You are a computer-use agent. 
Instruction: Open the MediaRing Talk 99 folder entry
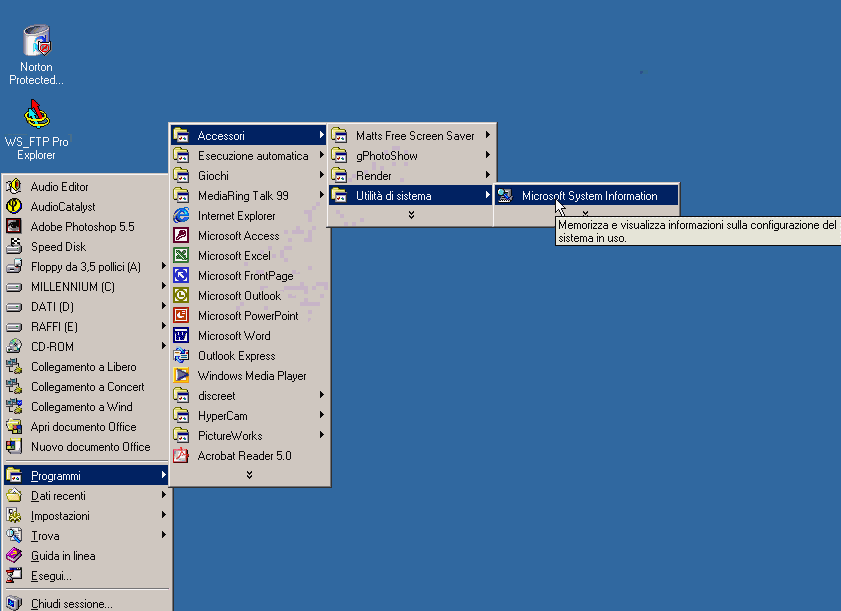(249, 195)
